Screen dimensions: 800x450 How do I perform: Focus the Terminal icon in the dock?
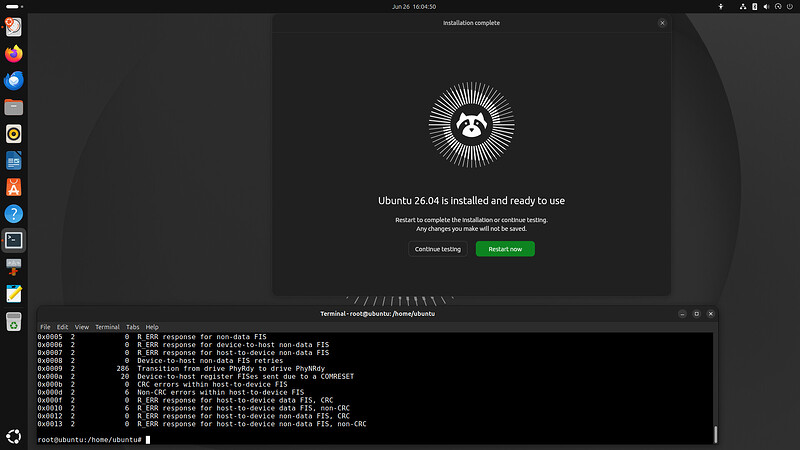[13, 240]
